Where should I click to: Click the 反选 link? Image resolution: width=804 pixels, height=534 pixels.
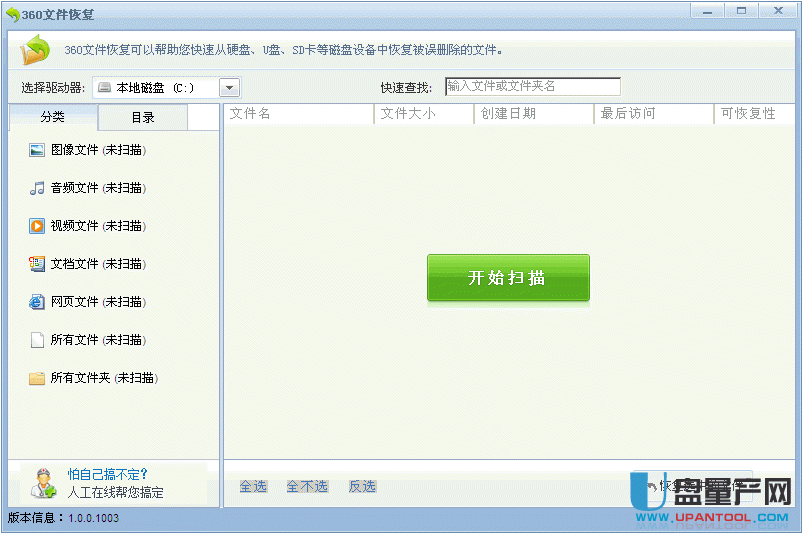click(362, 486)
